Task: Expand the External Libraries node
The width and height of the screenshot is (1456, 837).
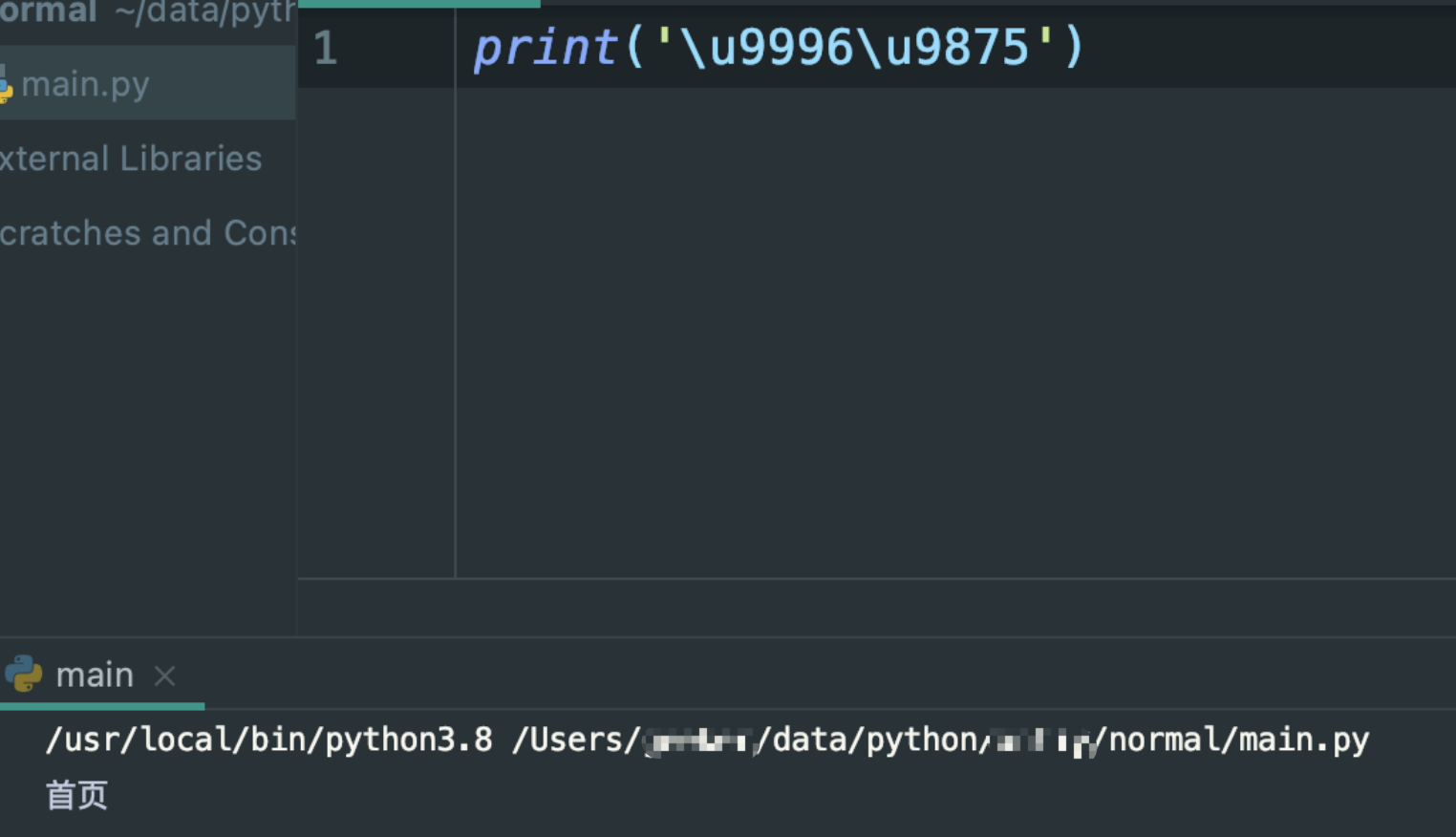Action: tap(131, 159)
